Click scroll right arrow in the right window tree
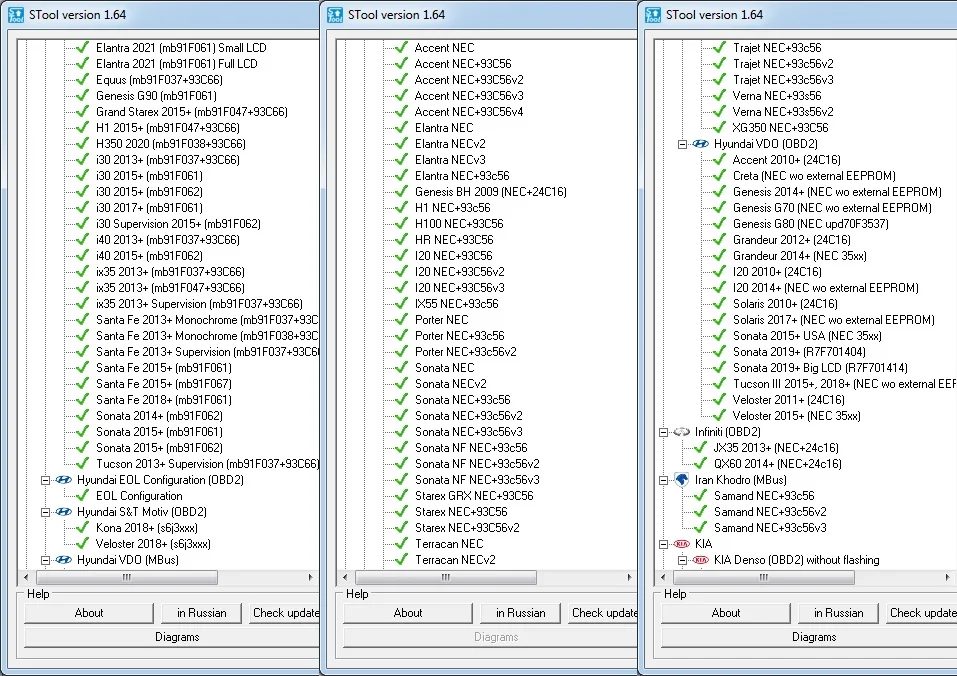Viewport: 957px width, 676px height. point(947,577)
